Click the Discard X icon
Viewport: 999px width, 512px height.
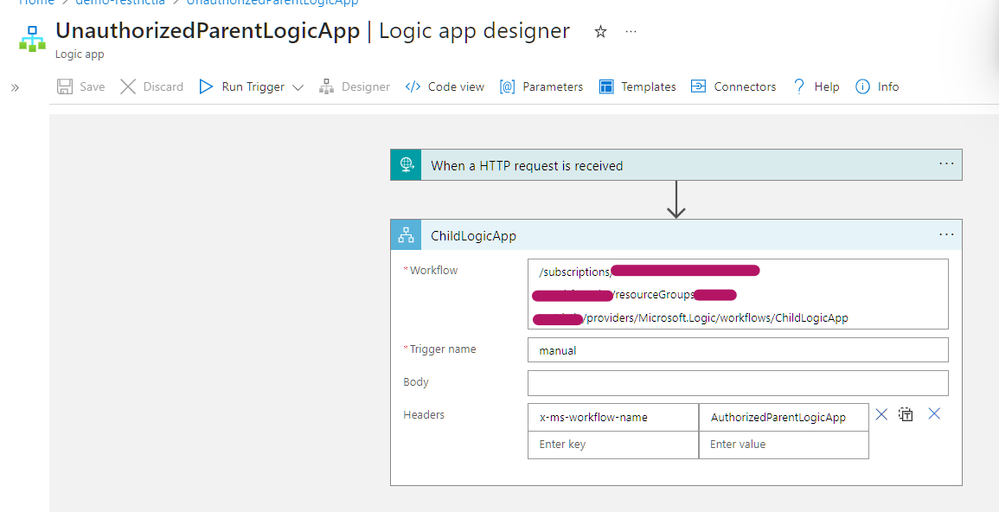click(x=128, y=87)
